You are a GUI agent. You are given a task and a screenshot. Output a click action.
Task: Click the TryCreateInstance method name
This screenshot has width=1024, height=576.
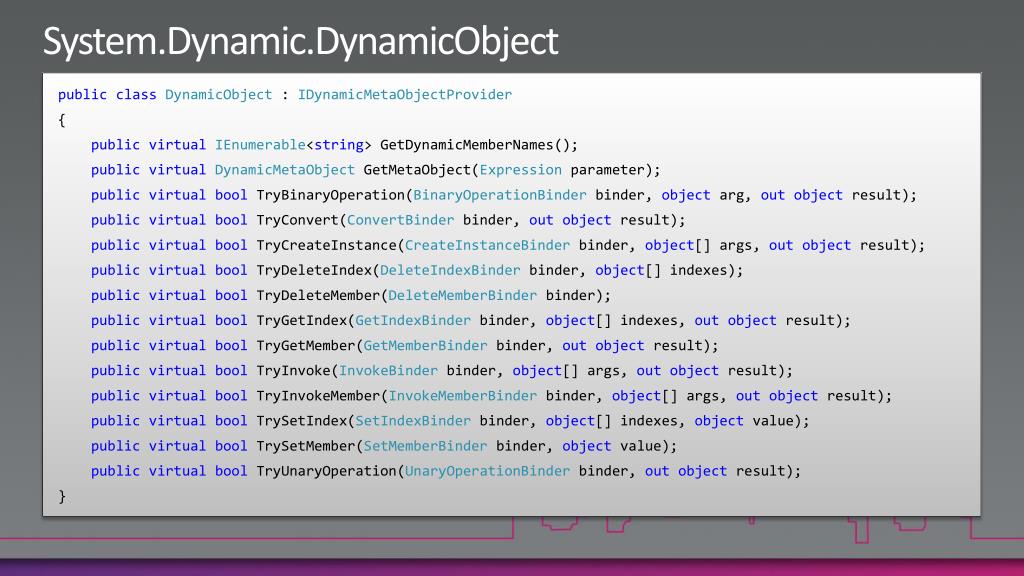point(327,246)
